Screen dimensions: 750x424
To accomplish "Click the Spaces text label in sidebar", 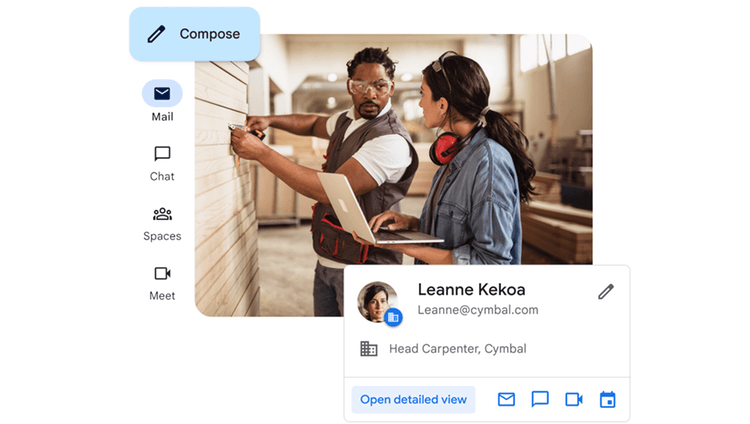I will point(162,237).
